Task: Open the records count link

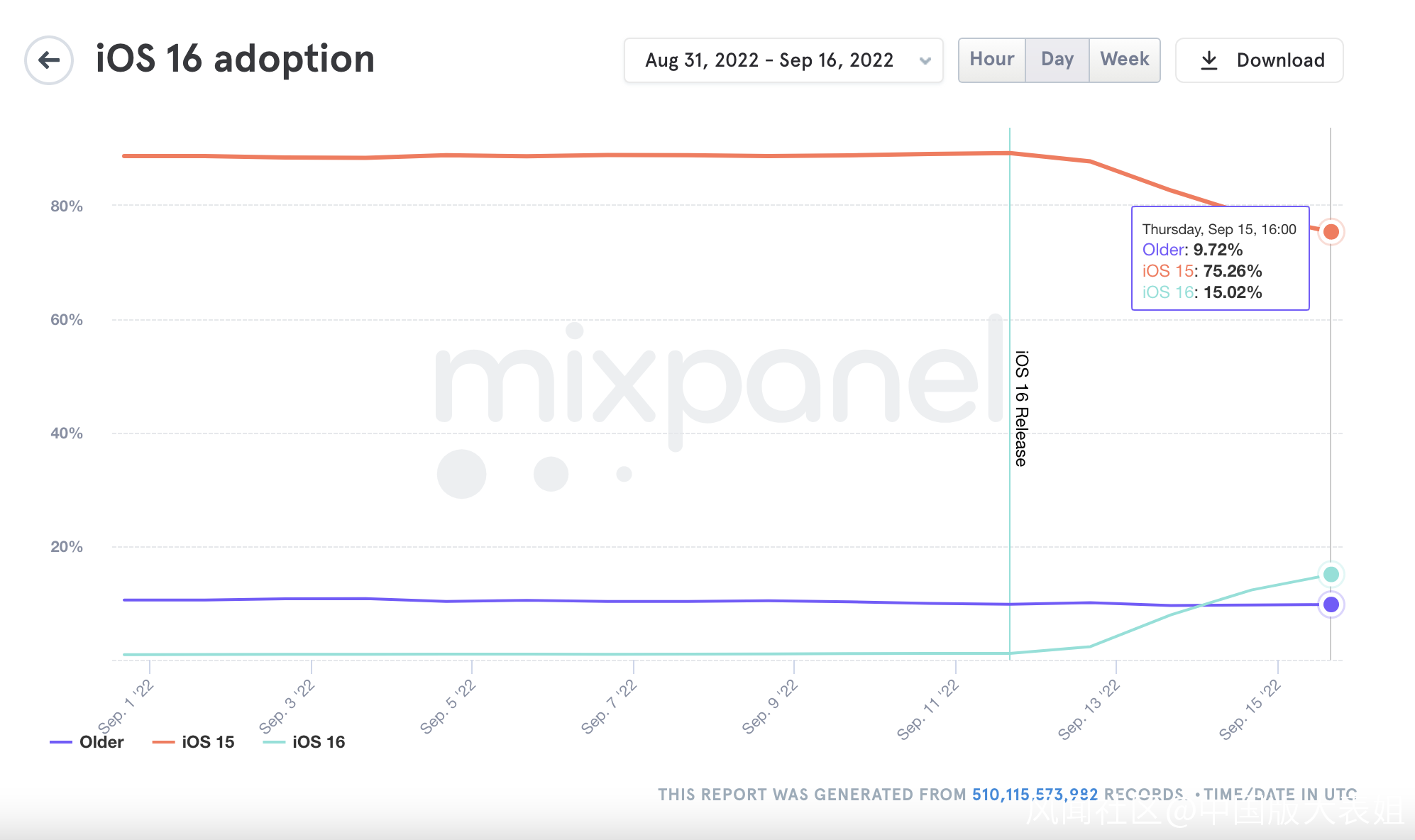Action: pyautogui.click(x=1035, y=795)
